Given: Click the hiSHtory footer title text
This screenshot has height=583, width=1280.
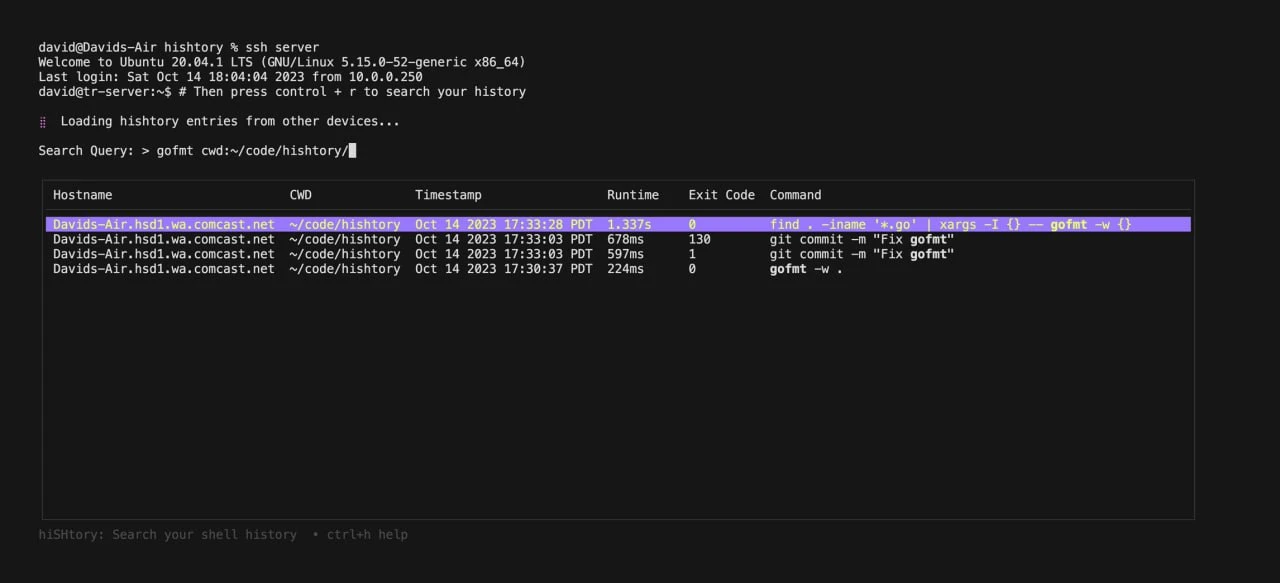Looking at the screenshot, I should pyautogui.click(x=167, y=535).
